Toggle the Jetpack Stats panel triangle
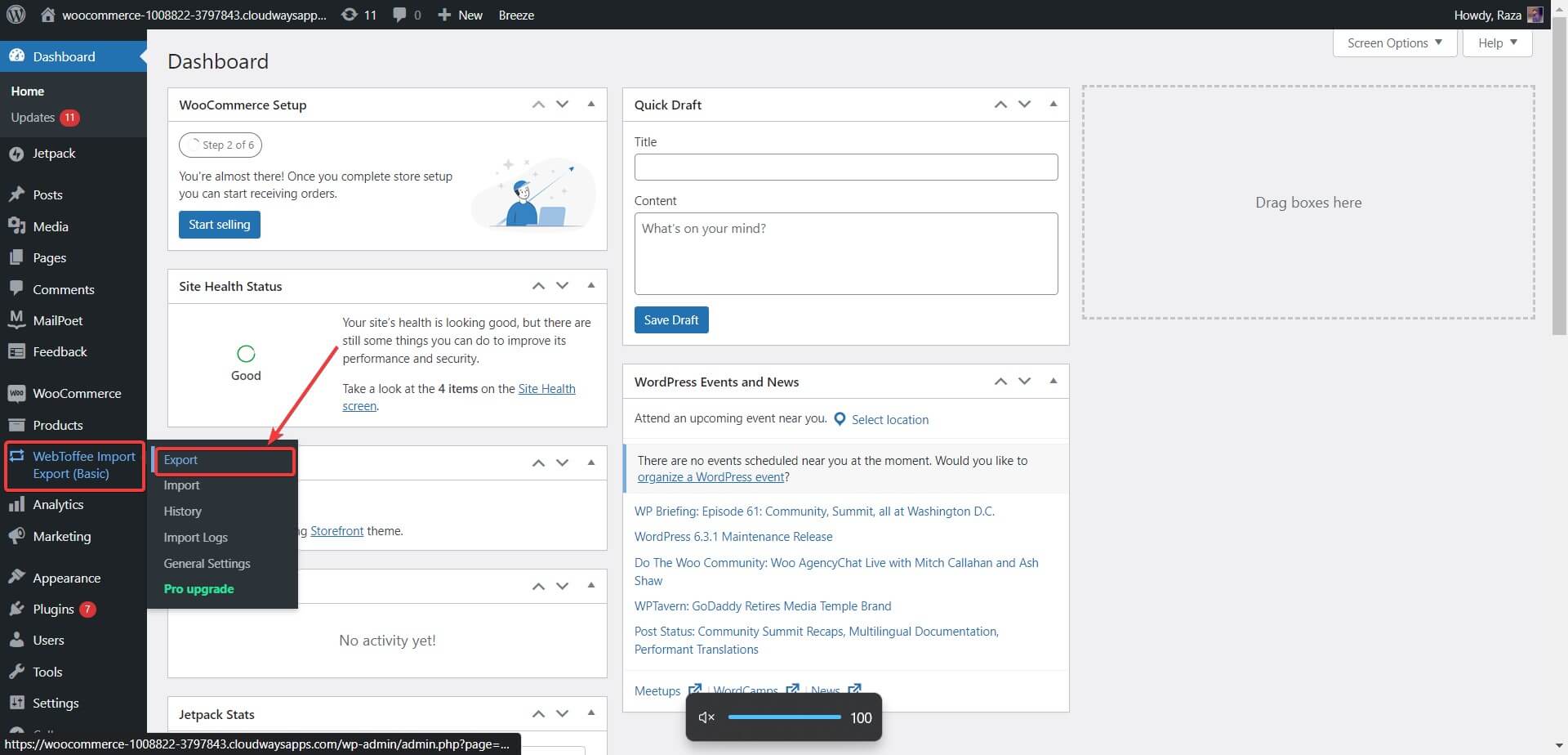Screen dimensions: 1568x755 click(591, 713)
